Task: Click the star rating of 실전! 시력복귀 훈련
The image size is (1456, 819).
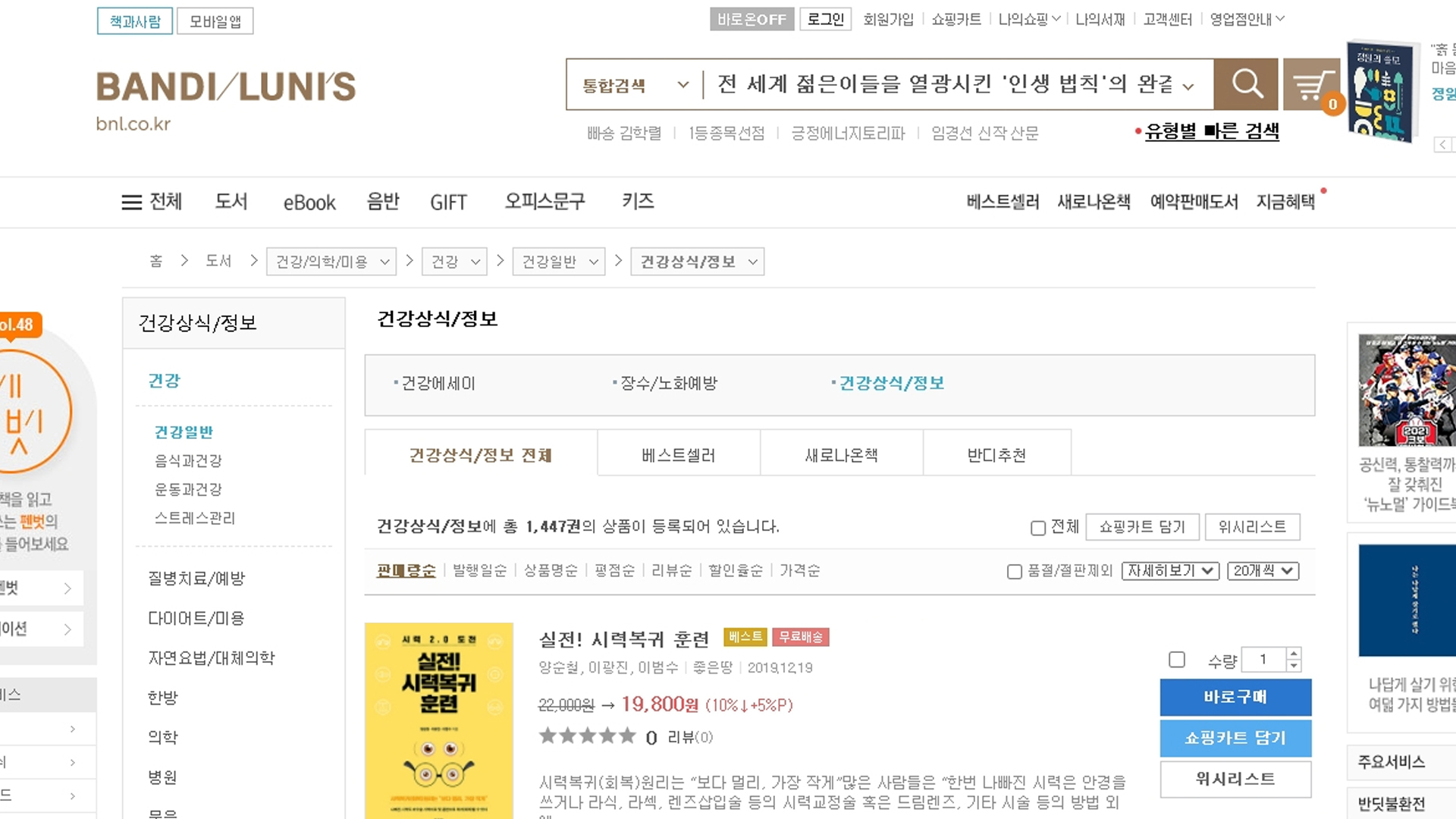Action: tap(587, 736)
